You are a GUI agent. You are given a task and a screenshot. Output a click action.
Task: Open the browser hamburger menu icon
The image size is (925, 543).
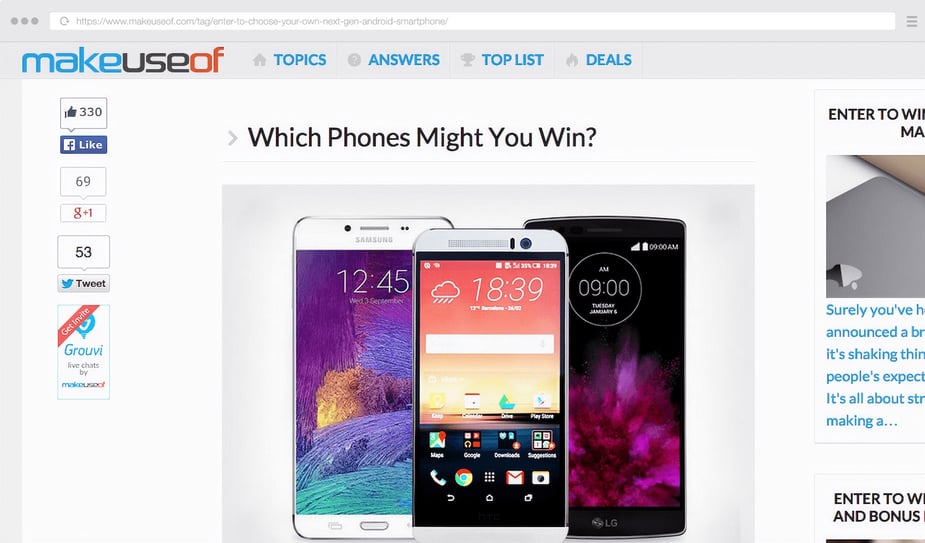[x=911, y=21]
